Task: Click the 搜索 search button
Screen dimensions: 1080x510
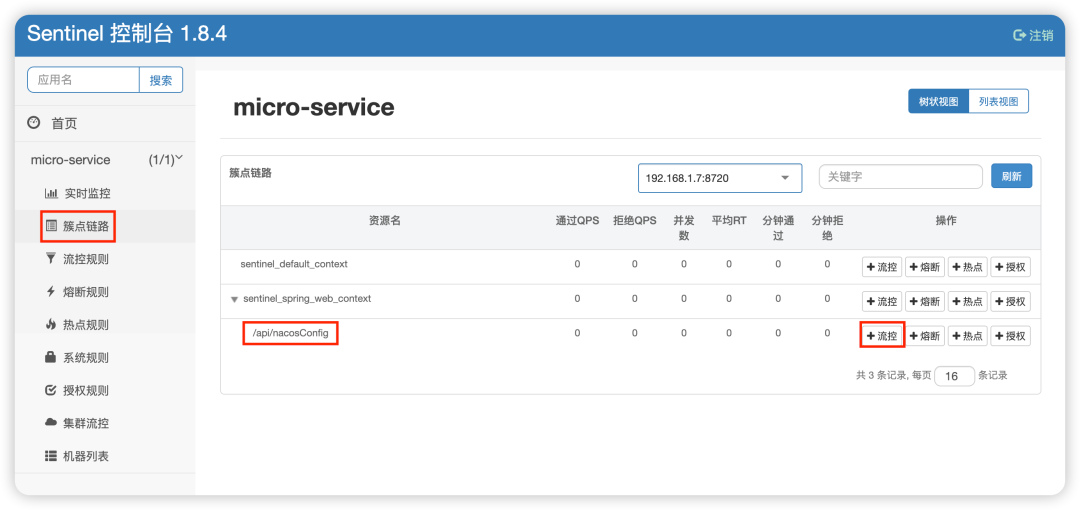Action: tap(161, 80)
